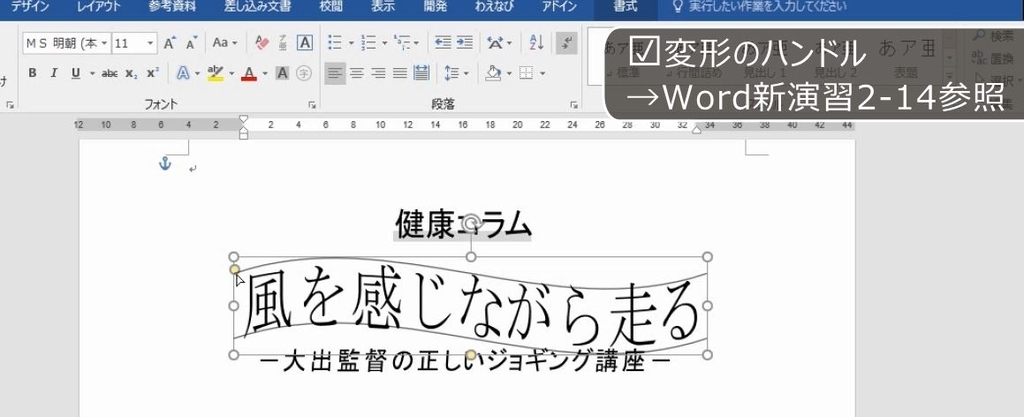This screenshot has width=1024, height=417.
Task: Expand highlight color dropdown arrow
Action: (231, 74)
